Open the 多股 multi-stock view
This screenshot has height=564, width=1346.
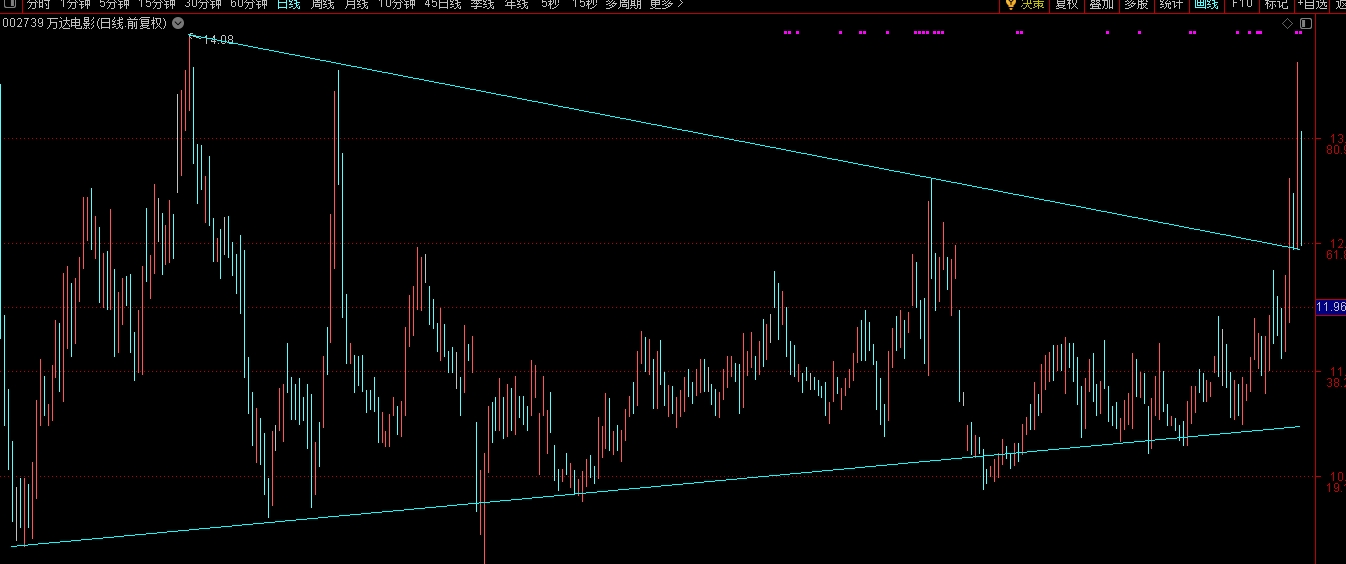(1136, 4)
